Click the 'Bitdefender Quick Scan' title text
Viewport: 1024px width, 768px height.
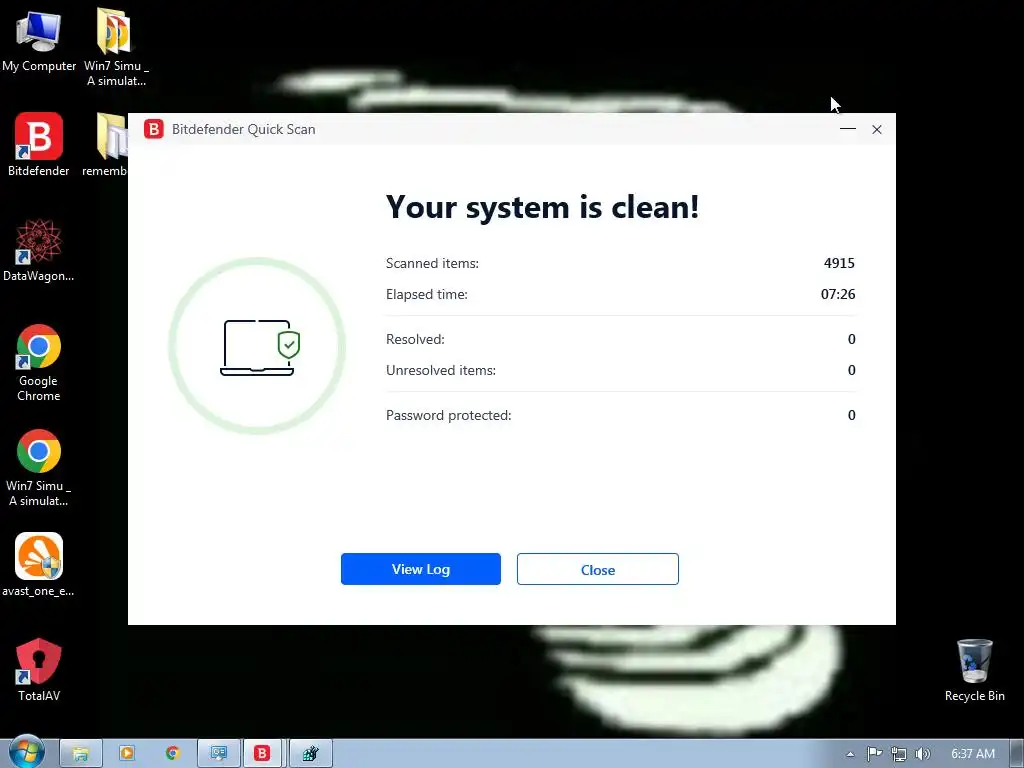tap(244, 129)
